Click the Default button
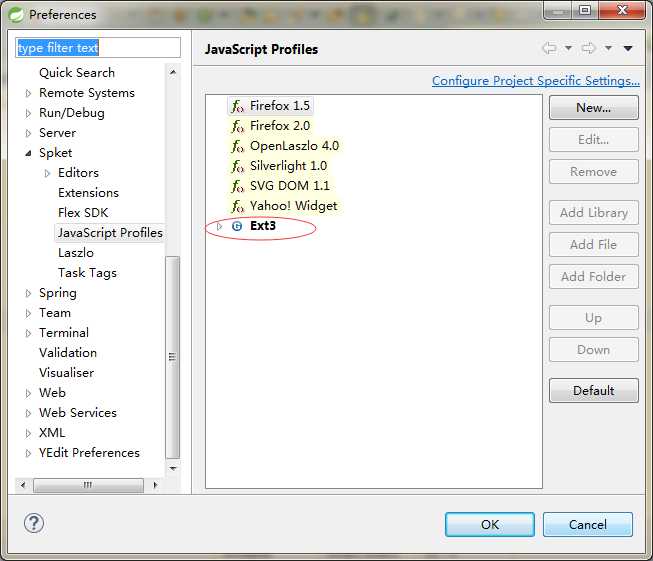 [x=593, y=391]
